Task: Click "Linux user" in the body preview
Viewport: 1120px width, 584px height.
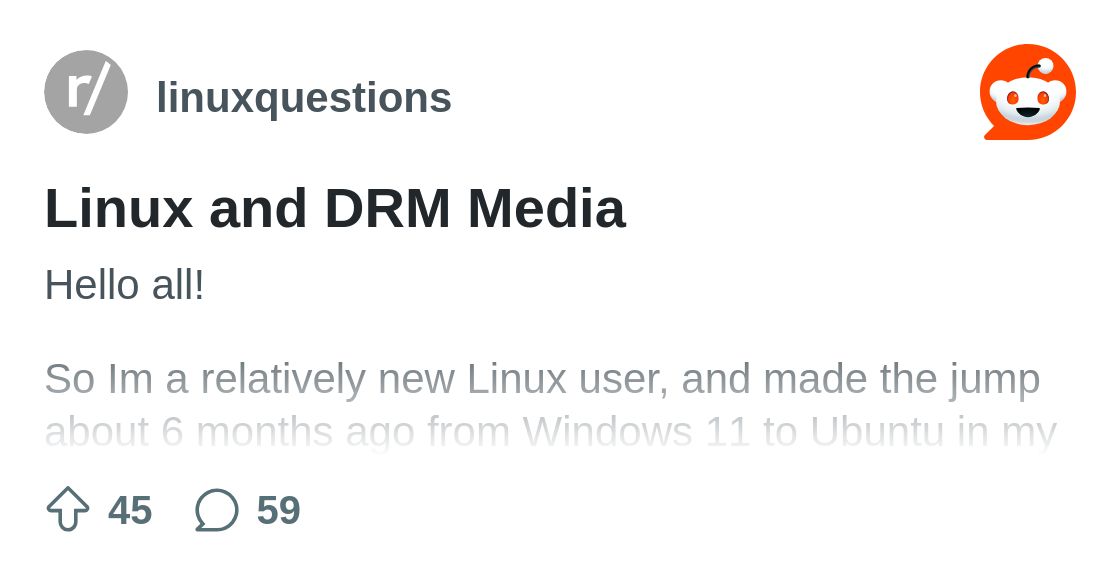Action: click(x=567, y=379)
